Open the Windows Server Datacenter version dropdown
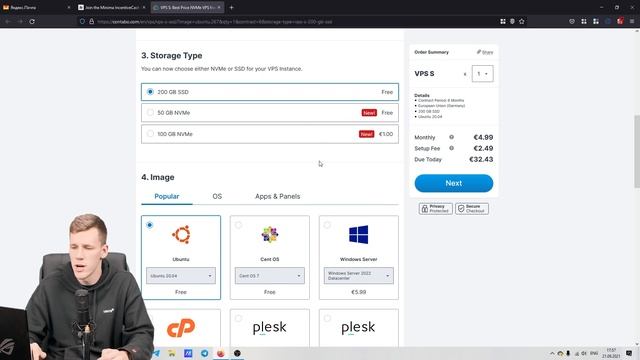Viewport: 640px width, 360px height. [358, 276]
